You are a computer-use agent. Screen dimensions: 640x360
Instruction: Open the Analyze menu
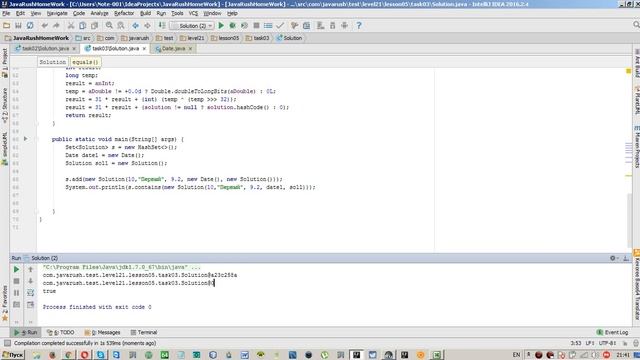point(99,13)
